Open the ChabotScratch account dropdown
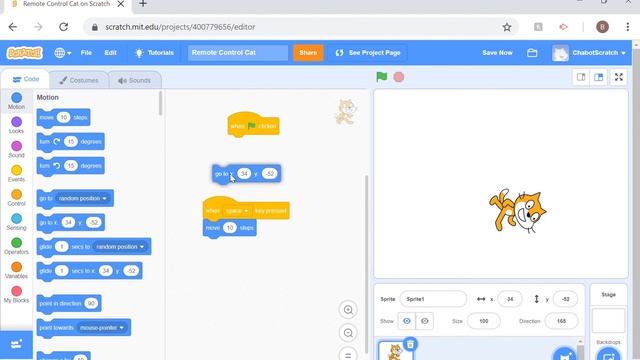This screenshot has height=360, width=640. [589, 53]
